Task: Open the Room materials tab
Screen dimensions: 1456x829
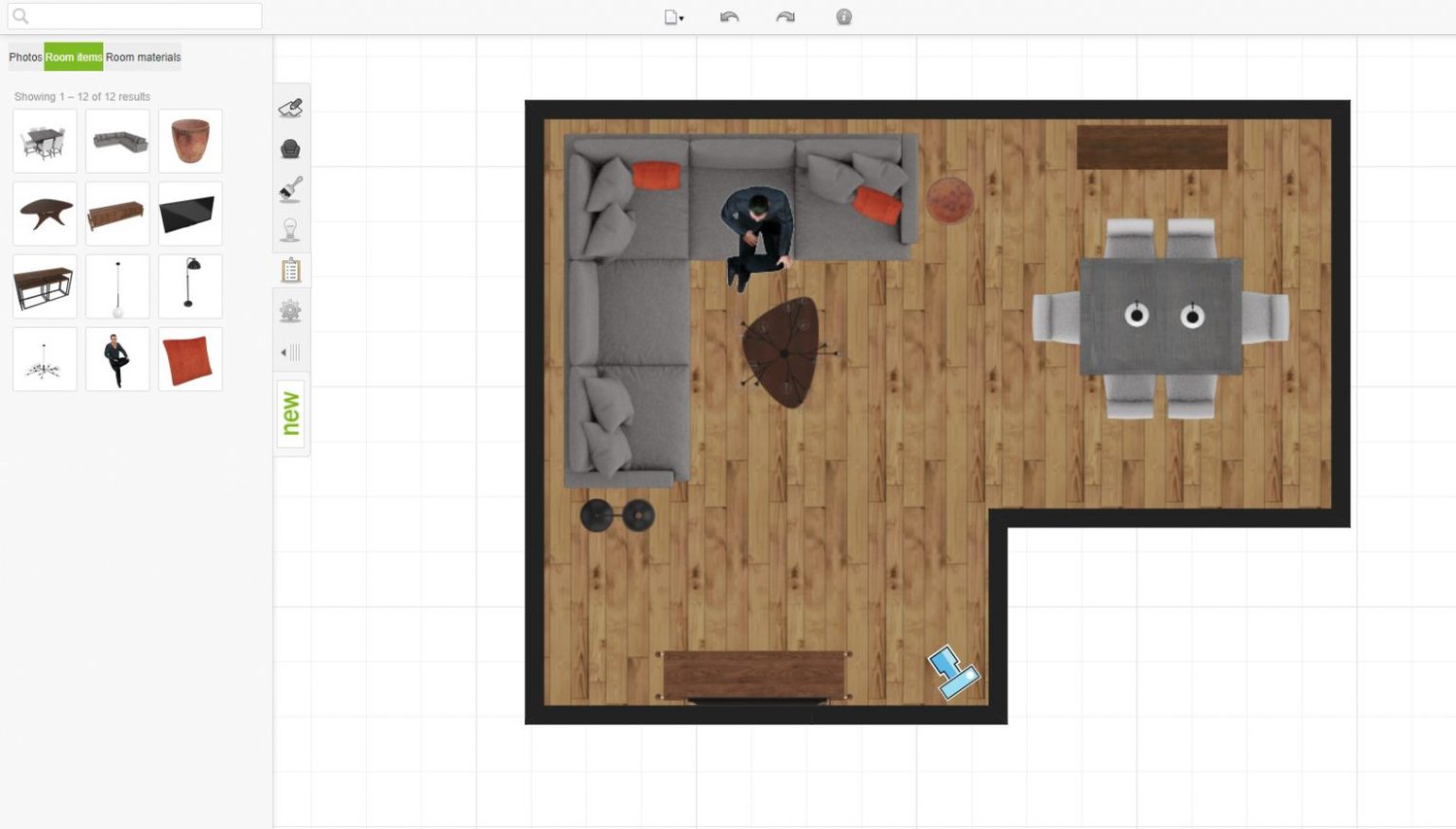Action: (x=142, y=57)
